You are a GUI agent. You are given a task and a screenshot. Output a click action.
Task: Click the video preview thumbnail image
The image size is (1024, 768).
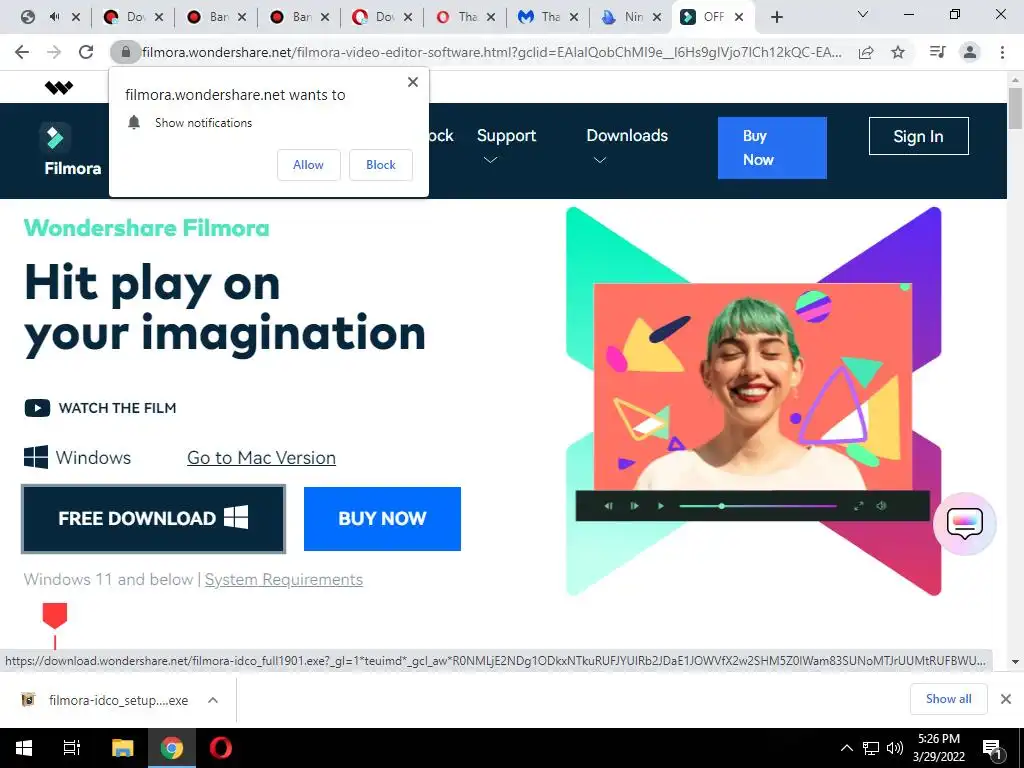[x=752, y=387]
